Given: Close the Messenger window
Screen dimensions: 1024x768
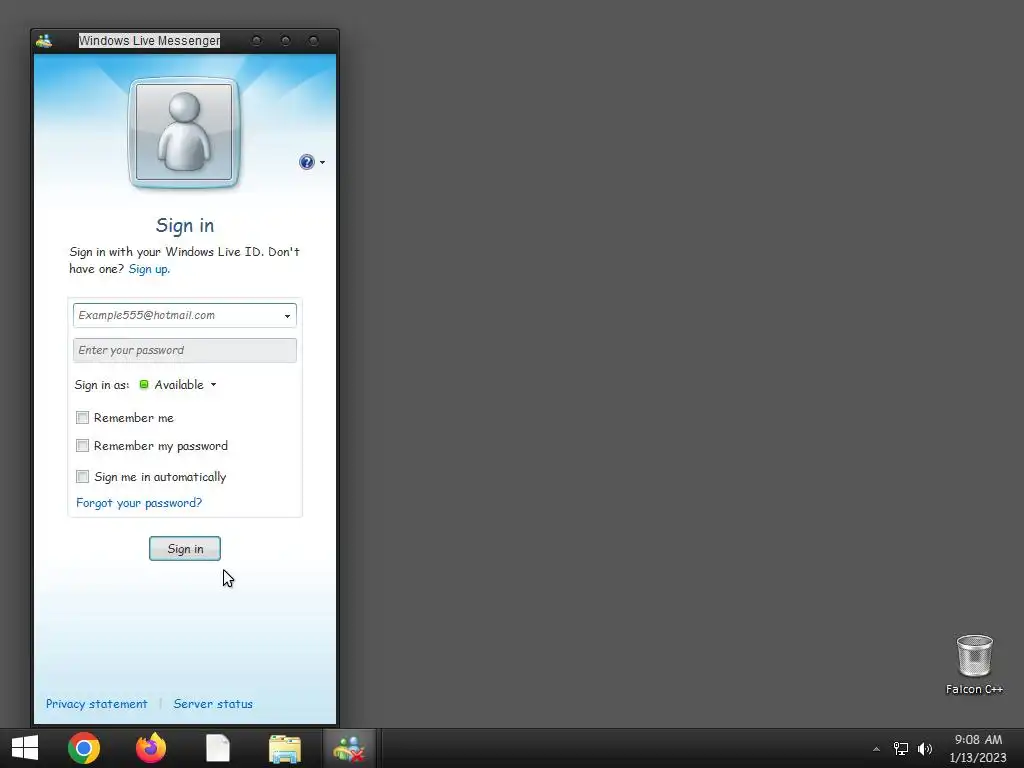Looking at the screenshot, I should (x=313, y=40).
